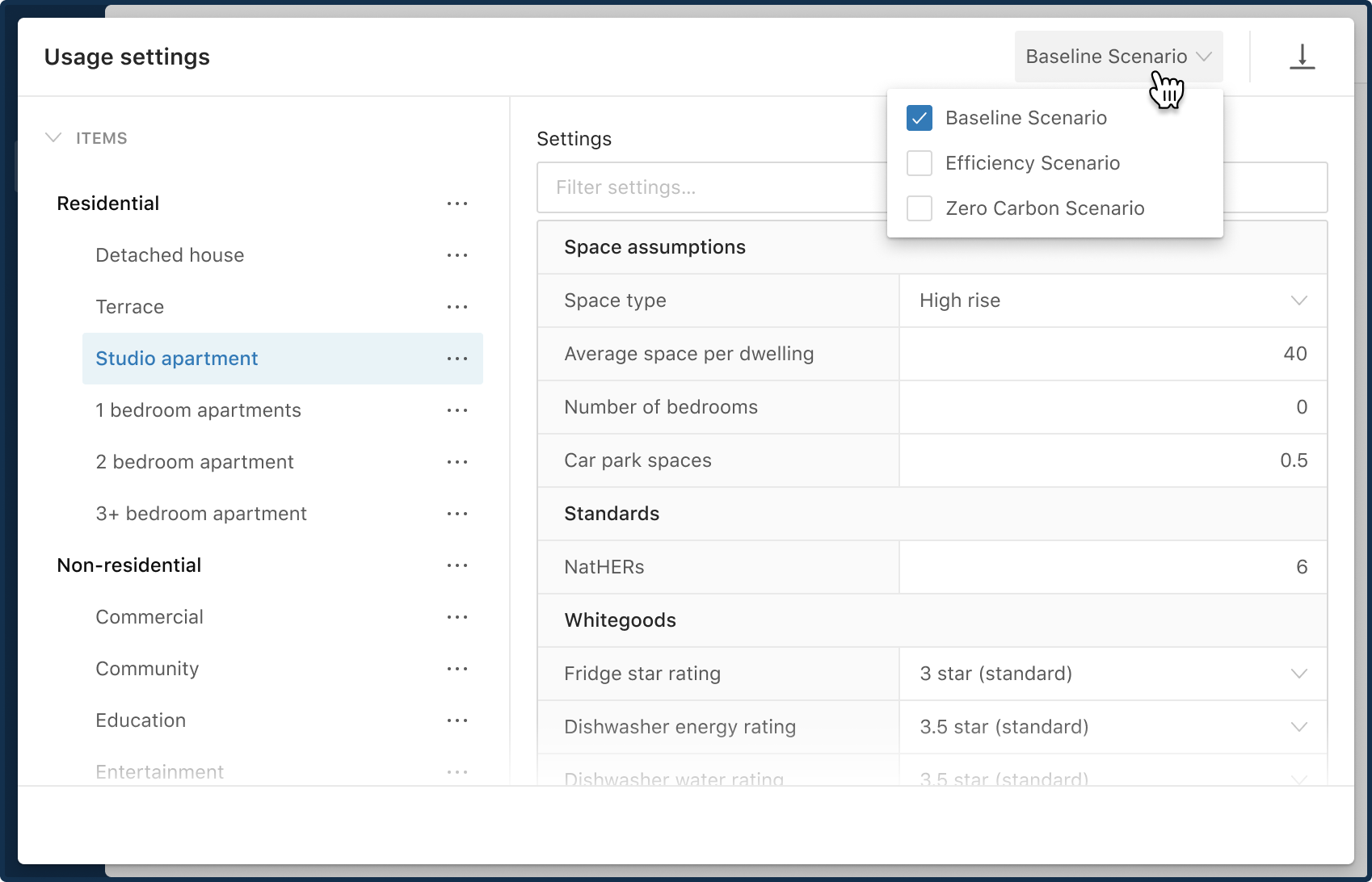Screen dimensions: 1372x882
Task: Select Commercial item
Action: pyautogui.click(x=149, y=617)
